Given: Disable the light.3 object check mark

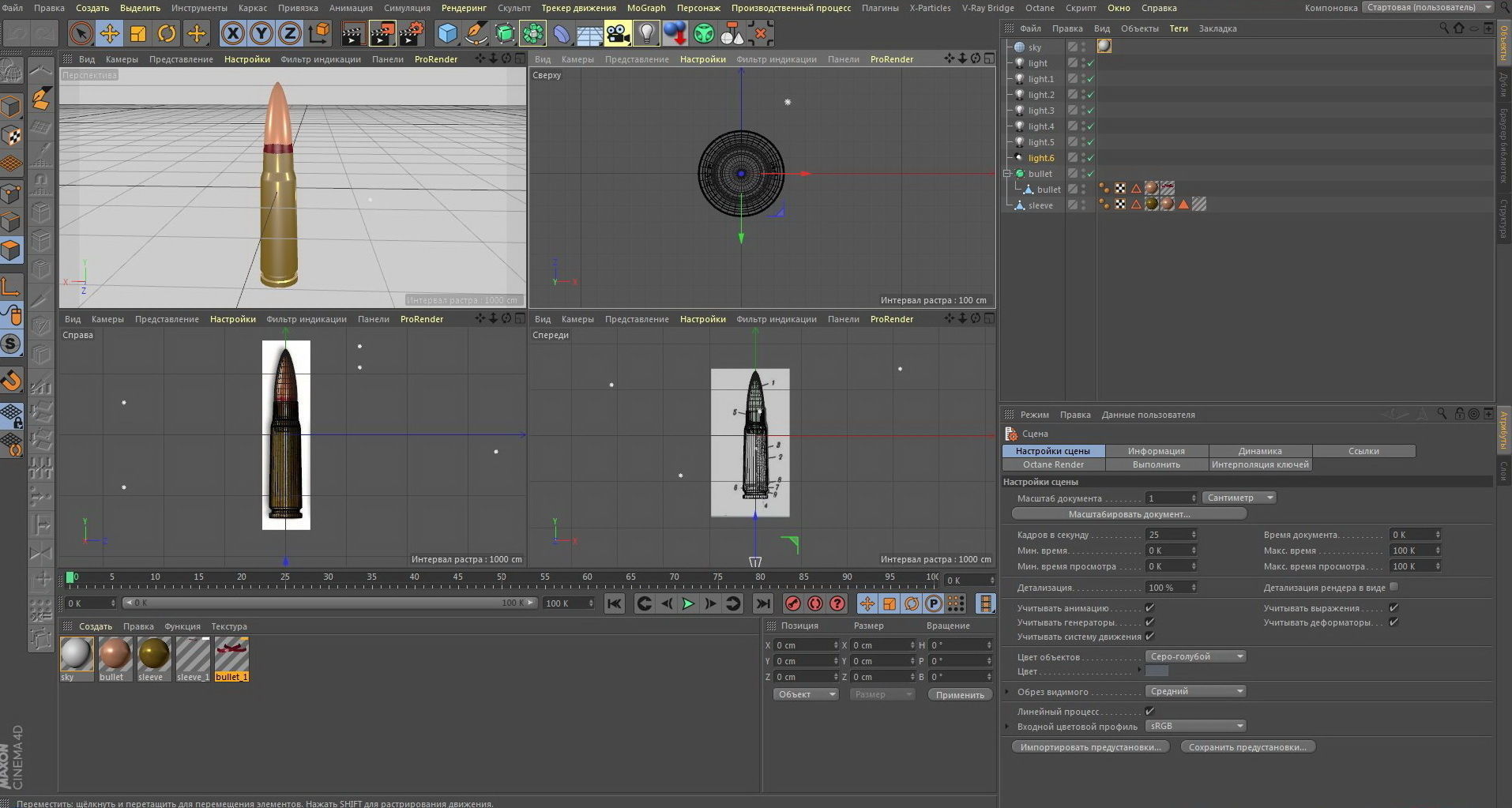Looking at the screenshot, I should pyautogui.click(x=1091, y=111).
